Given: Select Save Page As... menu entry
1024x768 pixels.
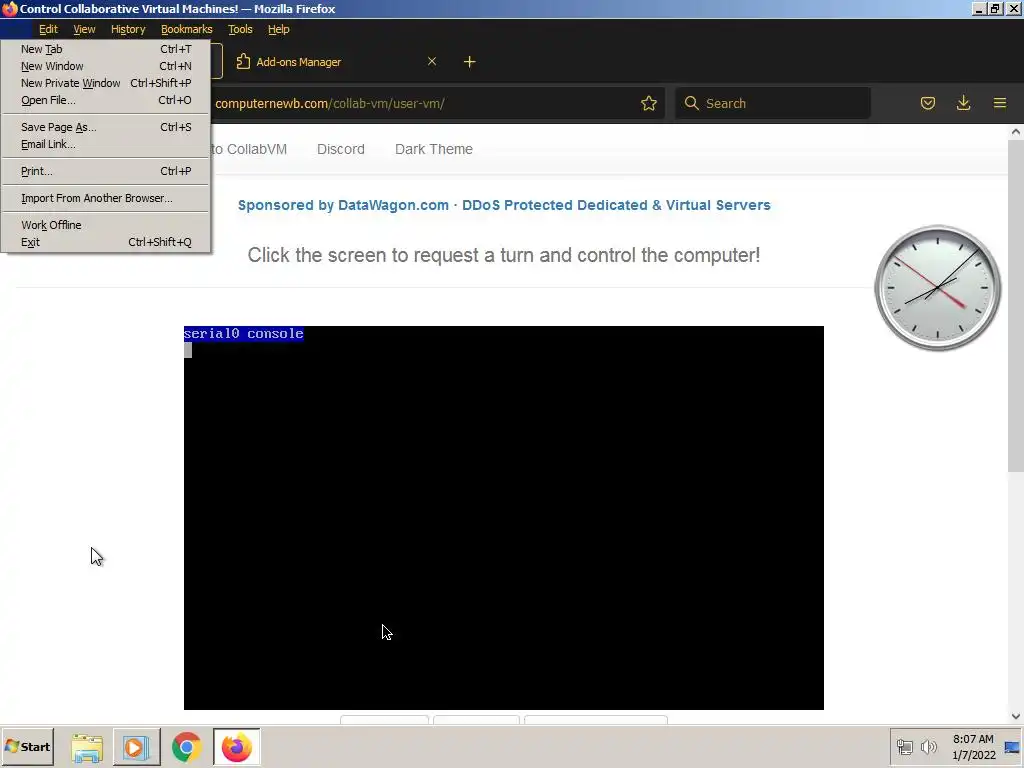Looking at the screenshot, I should click(x=106, y=127).
